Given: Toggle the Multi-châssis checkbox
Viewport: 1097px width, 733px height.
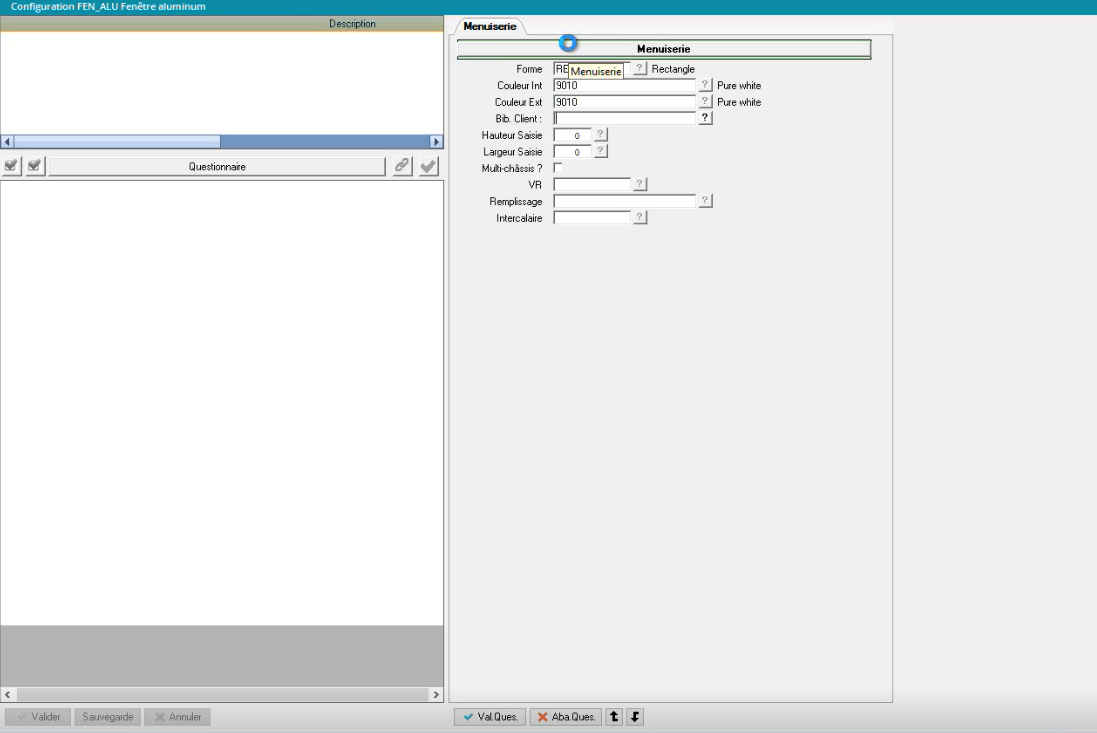Looking at the screenshot, I should pyautogui.click(x=558, y=168).
